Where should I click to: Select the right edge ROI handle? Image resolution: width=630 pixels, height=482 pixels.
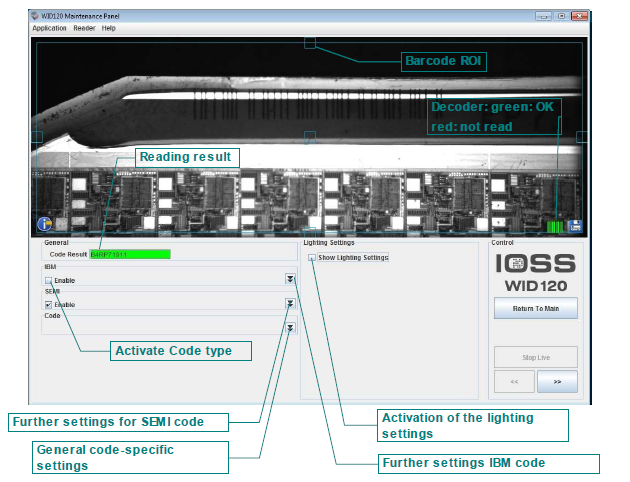pyautogui.click(x=582, y=137)
